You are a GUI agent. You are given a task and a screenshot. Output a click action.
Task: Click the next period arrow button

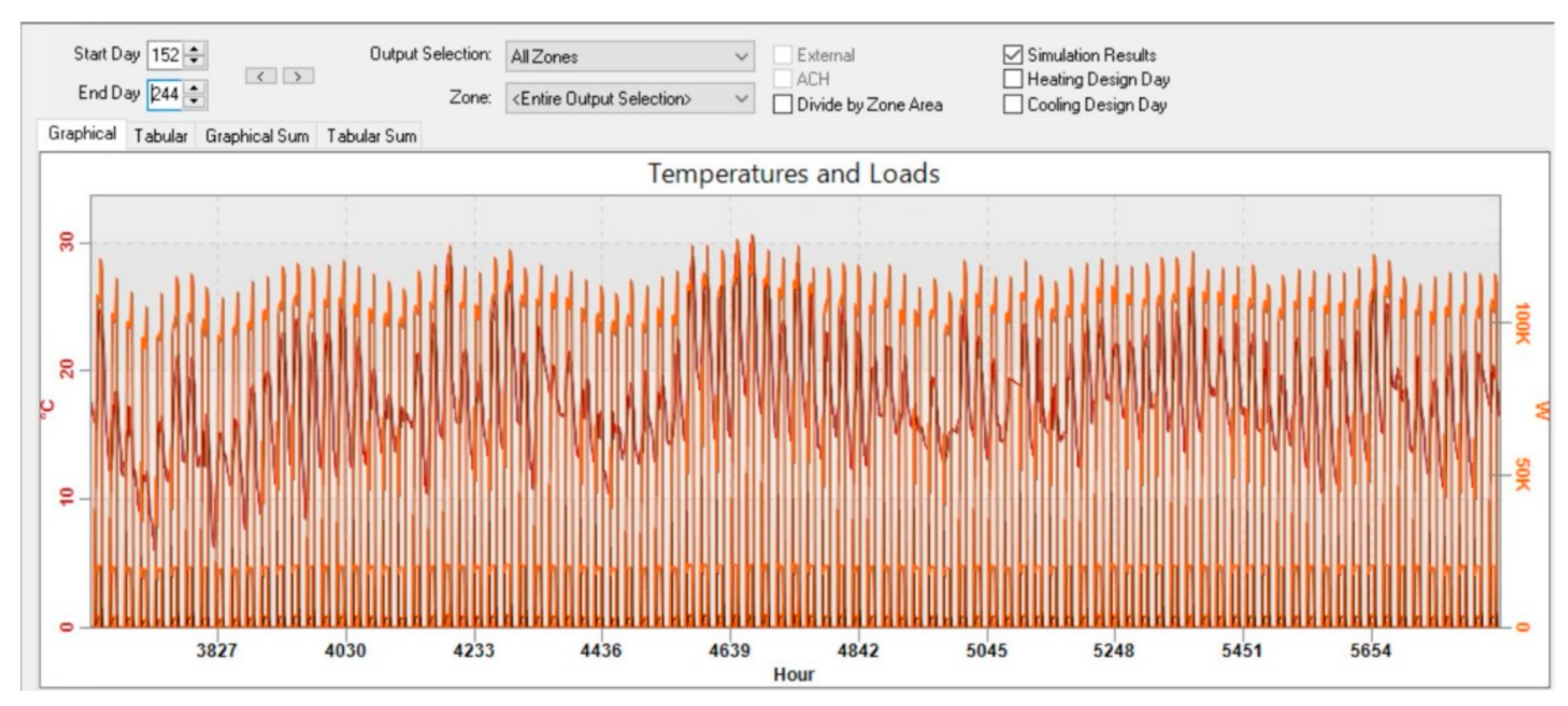click(x=298, y=76)
